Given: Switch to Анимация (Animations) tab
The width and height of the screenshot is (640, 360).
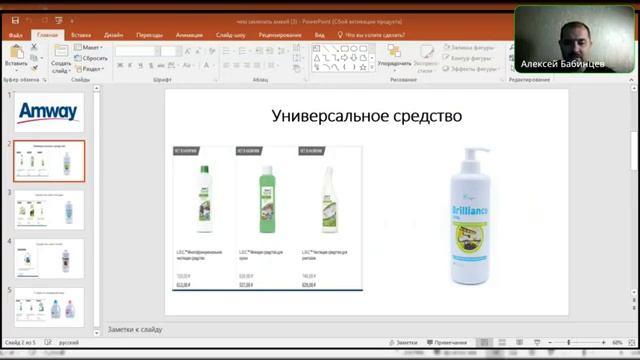Looking at the screenshot, I should click(x=189, y=35).
